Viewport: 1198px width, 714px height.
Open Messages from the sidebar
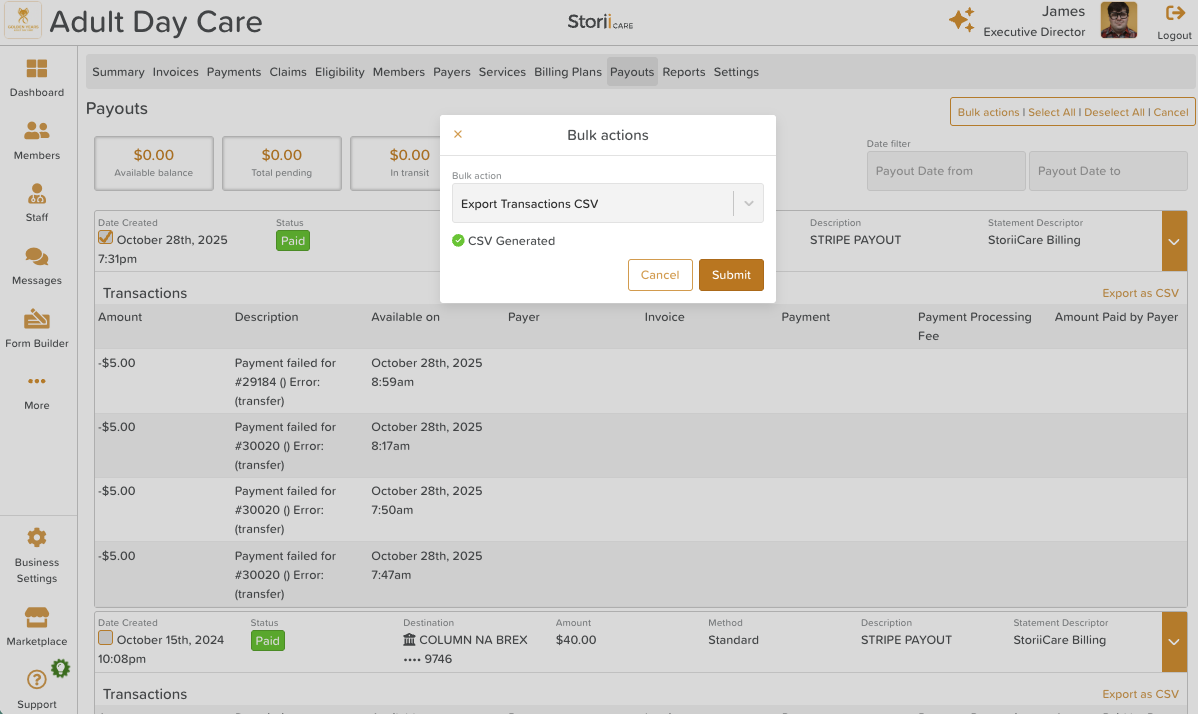tap(37, 257)
